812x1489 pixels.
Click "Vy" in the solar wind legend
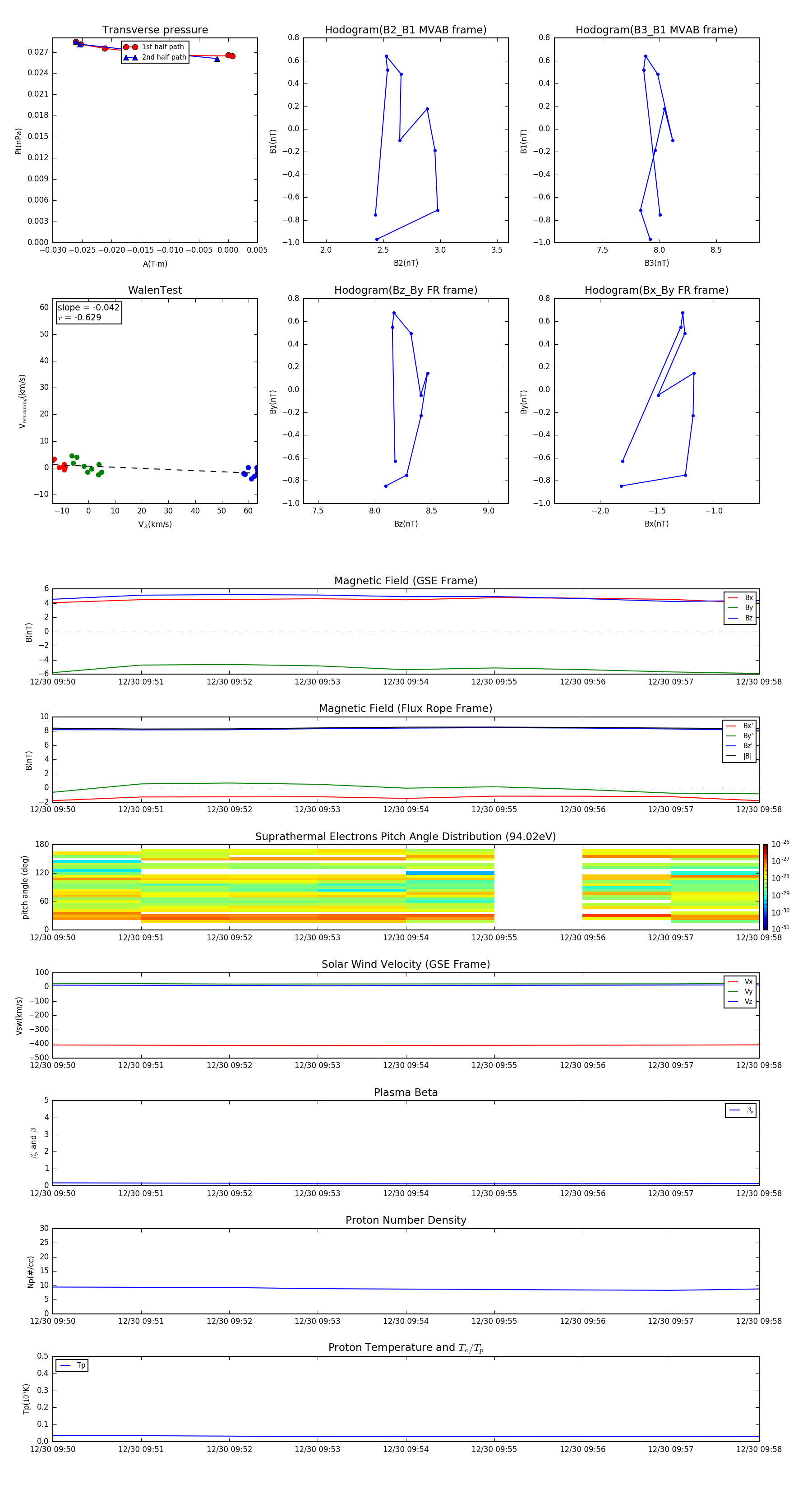click(748, 992)
